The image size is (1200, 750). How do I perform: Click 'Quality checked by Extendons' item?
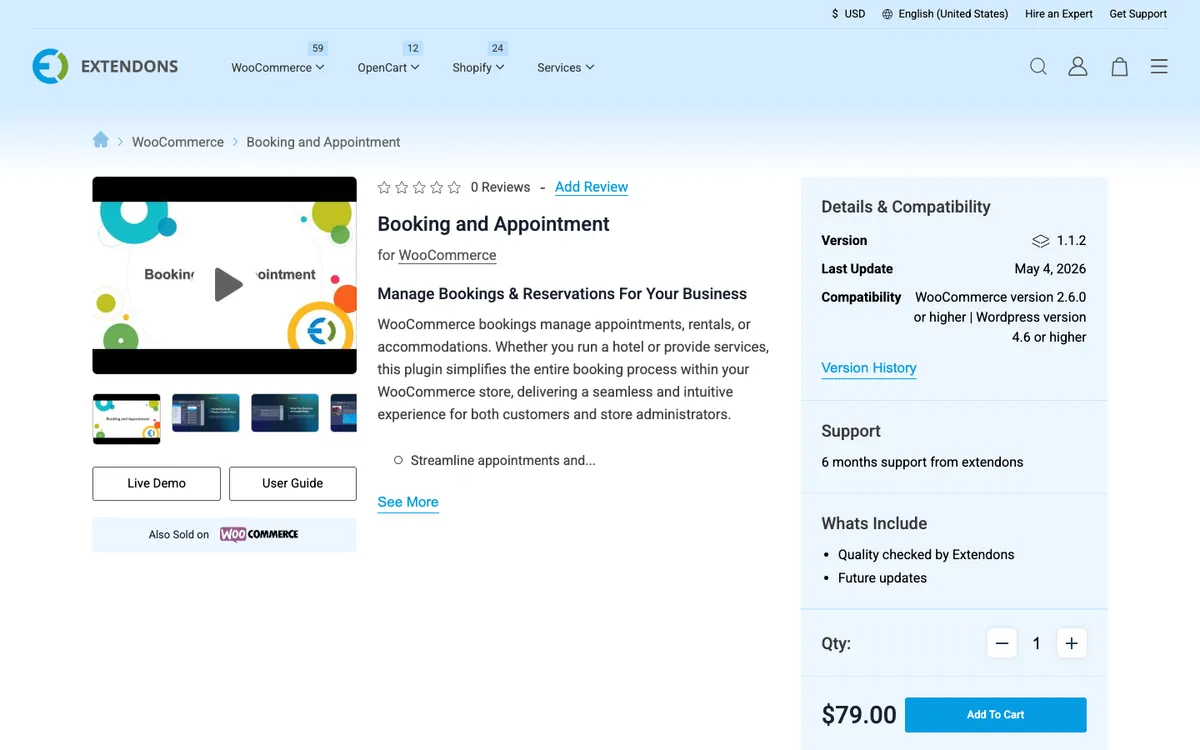point(926,555)
